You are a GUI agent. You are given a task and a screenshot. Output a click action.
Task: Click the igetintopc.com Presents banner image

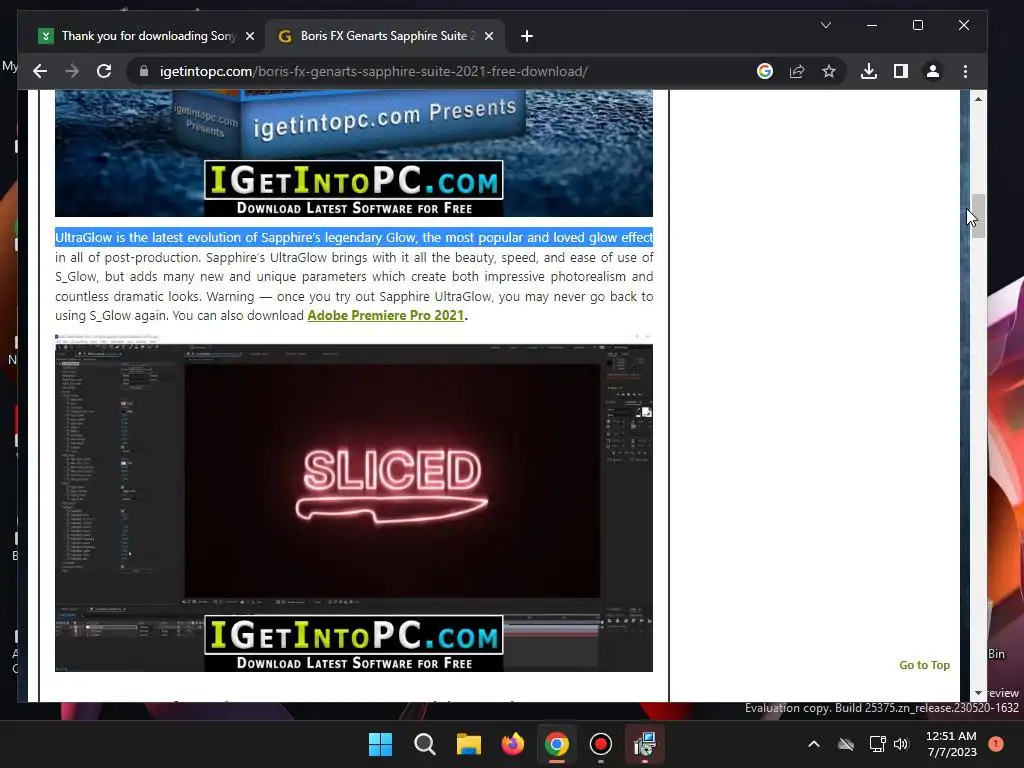tap(354, 153)
